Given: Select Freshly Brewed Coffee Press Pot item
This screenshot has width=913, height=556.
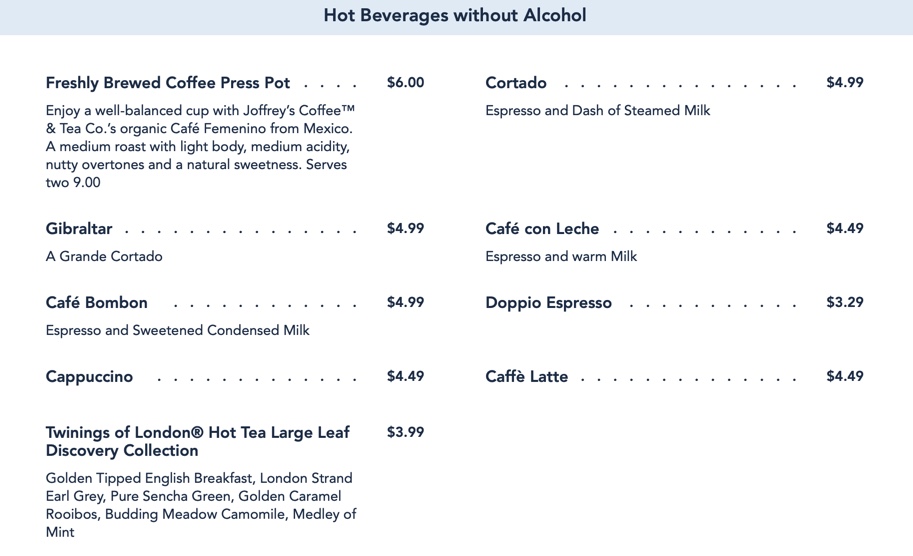Looking at the screenshot, I should click(168, 83).
